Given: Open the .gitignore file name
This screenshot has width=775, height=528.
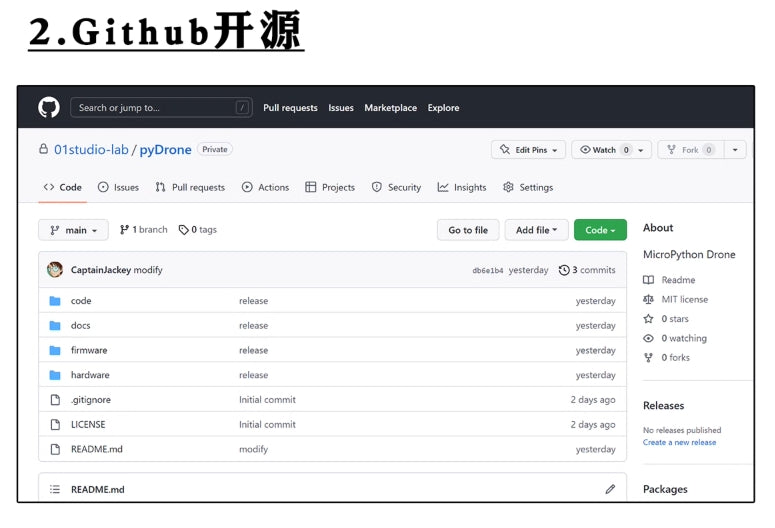Looking at the screenshot, I should 90,399.
